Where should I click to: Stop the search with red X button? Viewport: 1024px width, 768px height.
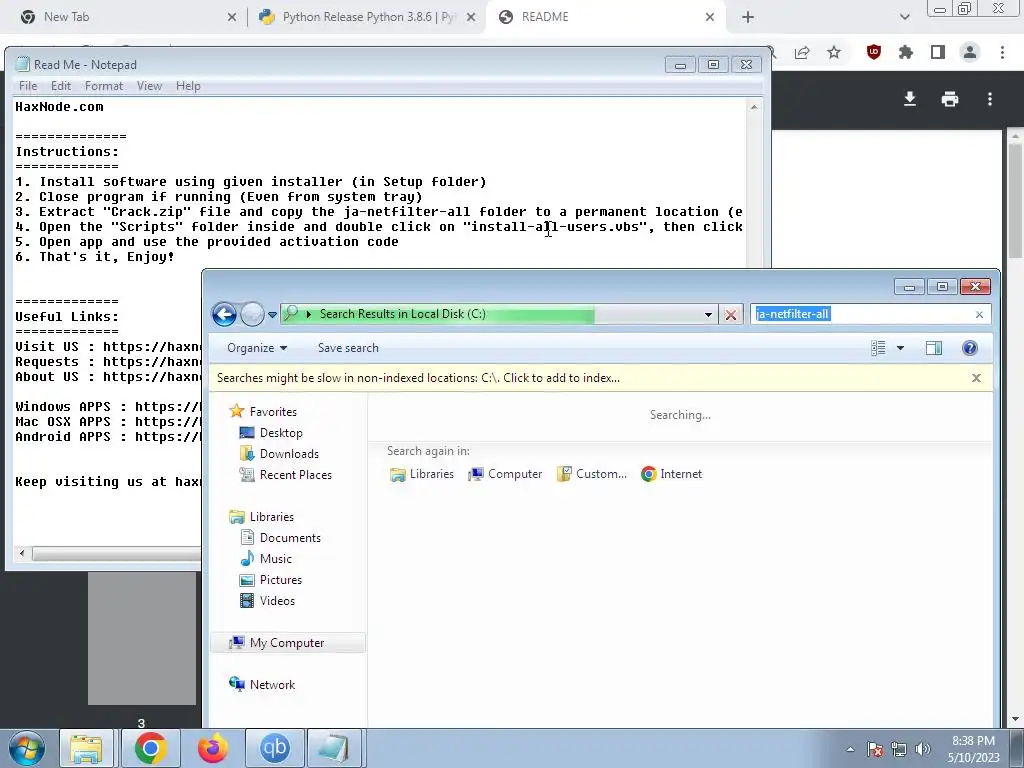pyautogui.click(x=731, y=315)
